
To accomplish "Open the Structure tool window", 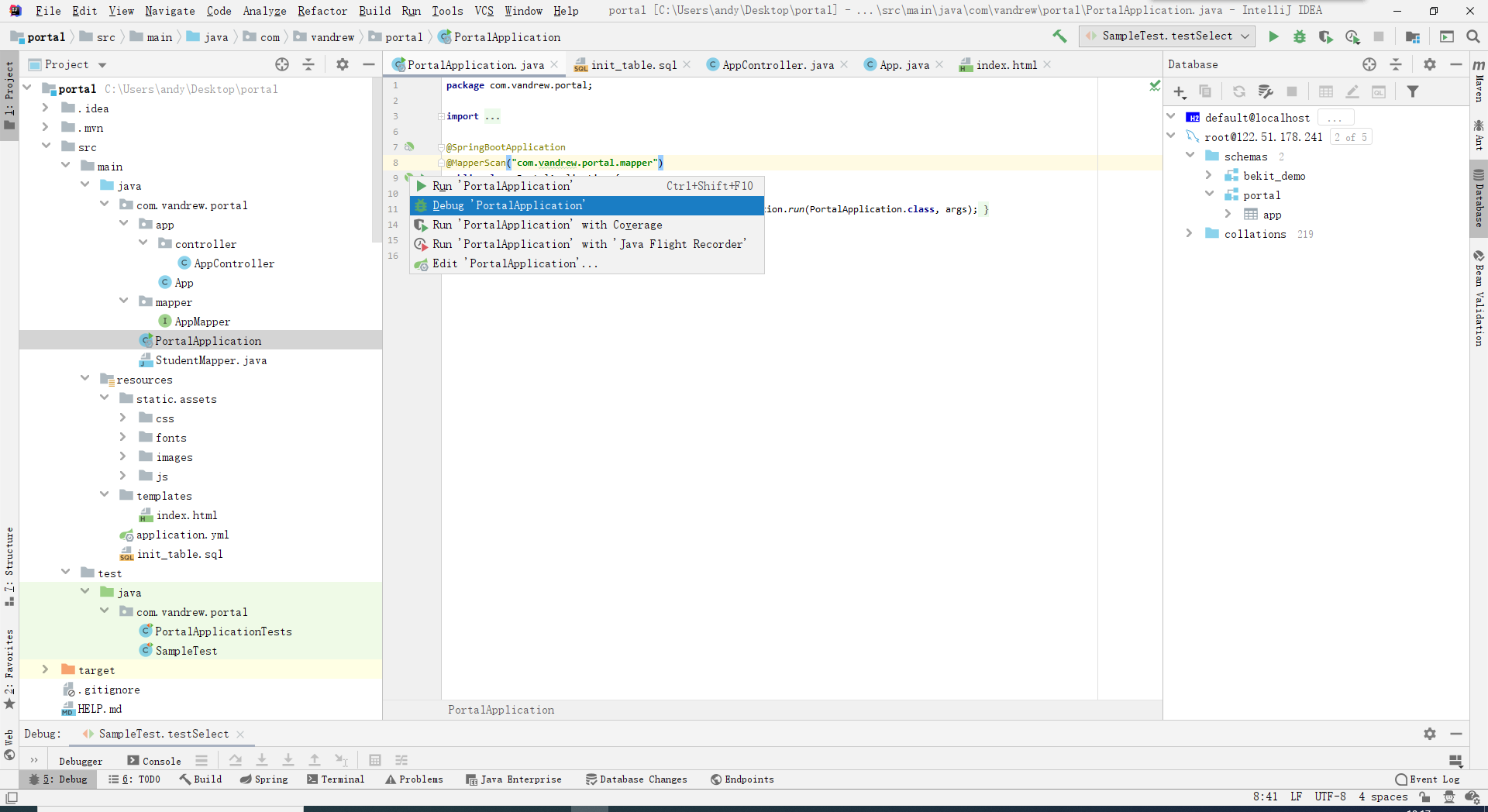I will [9, 566].
